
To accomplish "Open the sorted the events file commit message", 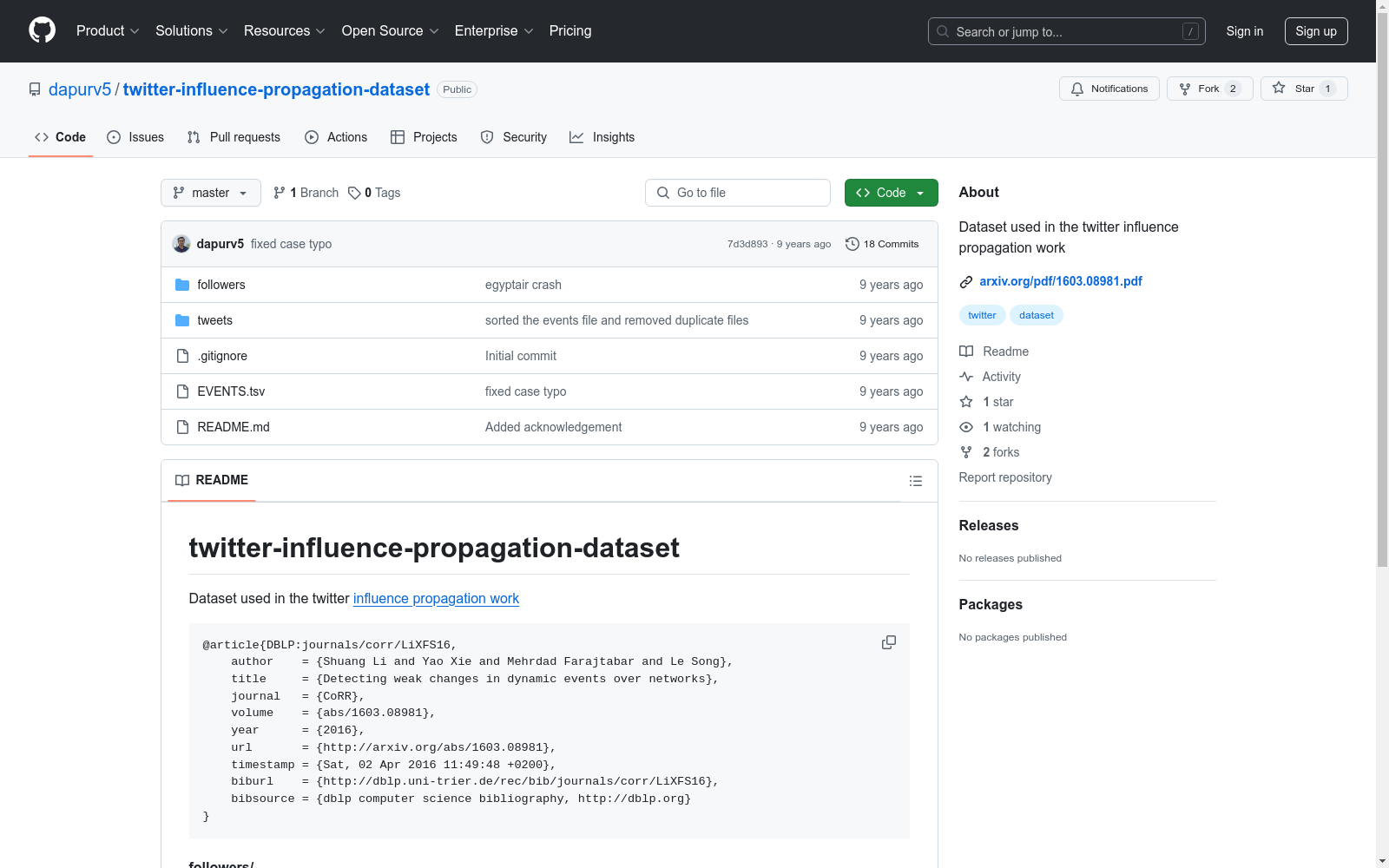I will tap(616, 320).
